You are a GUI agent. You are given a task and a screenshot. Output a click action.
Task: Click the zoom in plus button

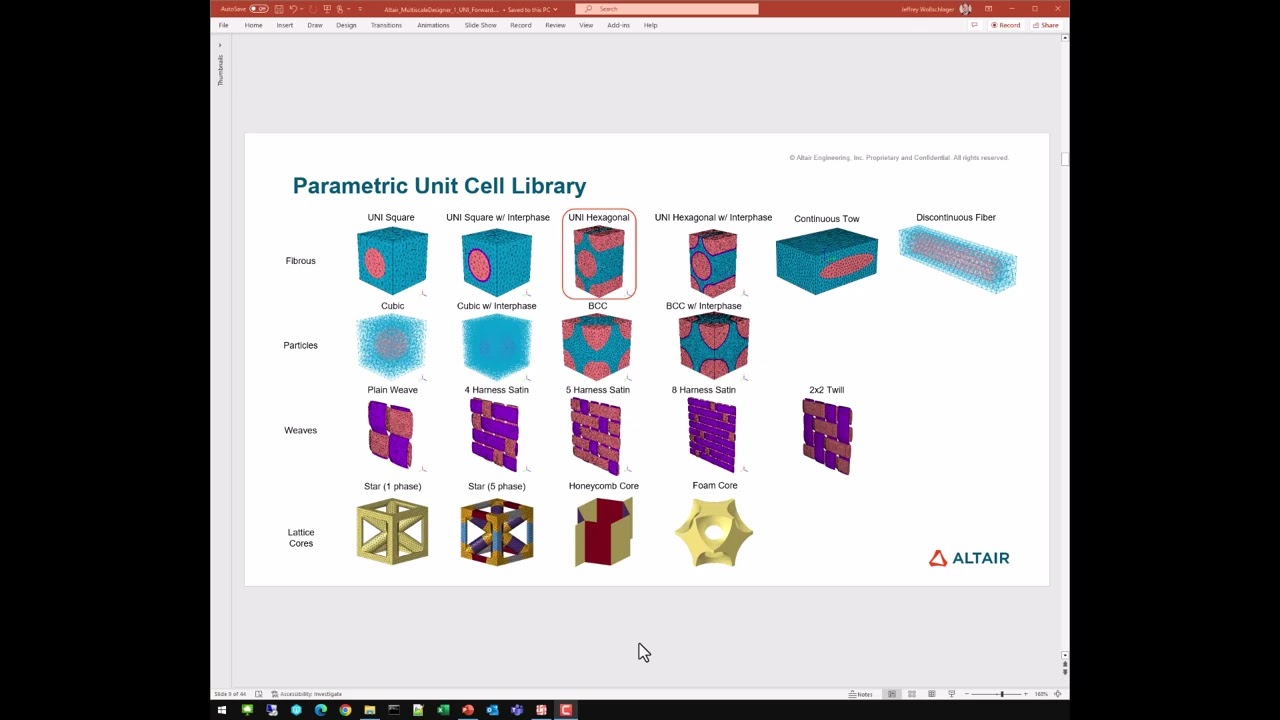pyautogui.click(x=1026, y=694)
